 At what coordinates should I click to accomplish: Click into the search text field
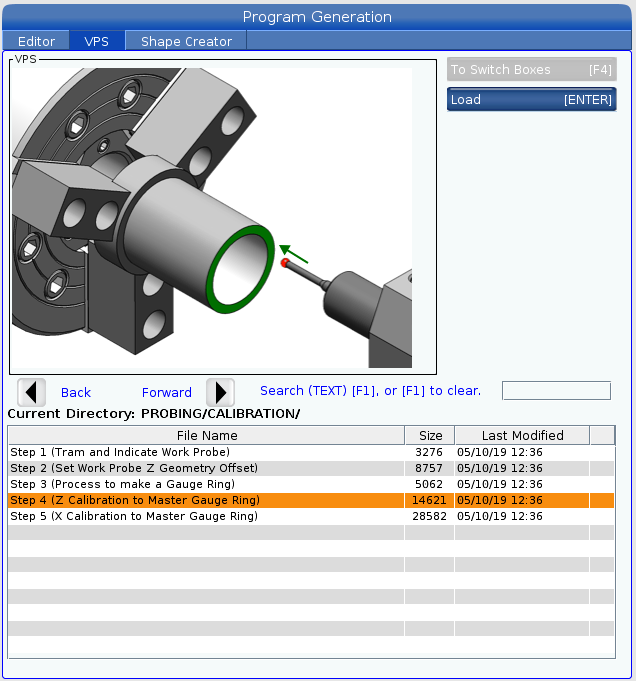(556, 391)
